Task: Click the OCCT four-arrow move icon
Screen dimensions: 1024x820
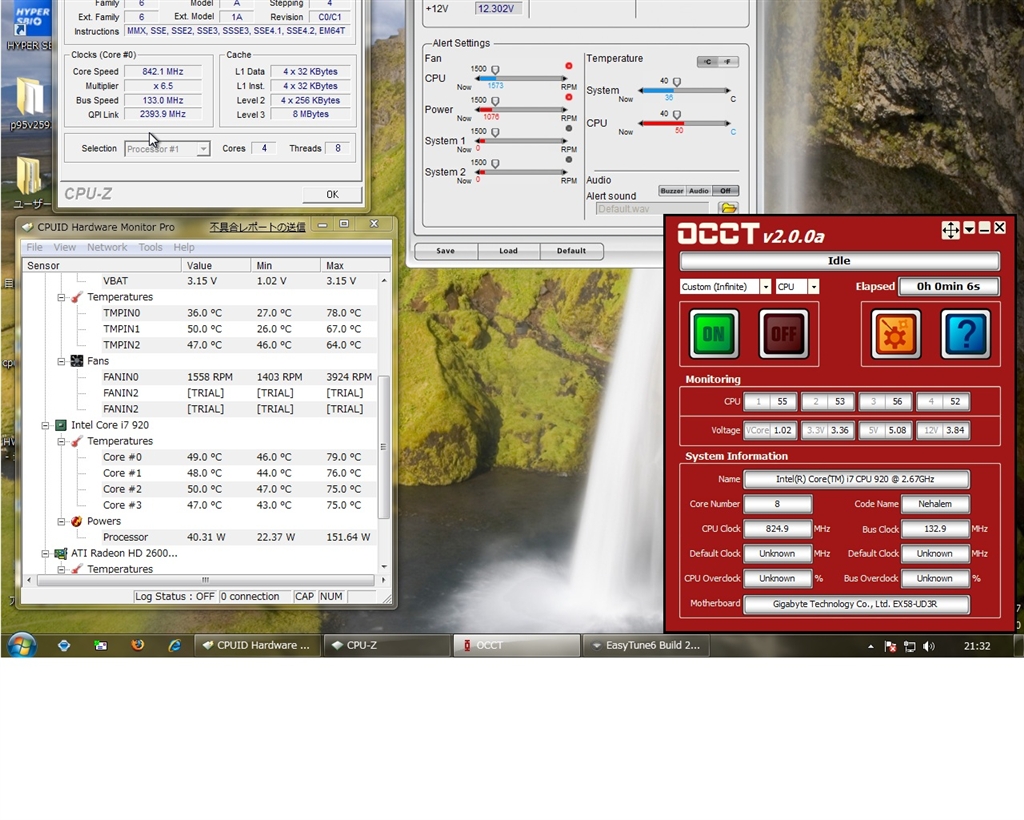Action: [x=950, y=230]
